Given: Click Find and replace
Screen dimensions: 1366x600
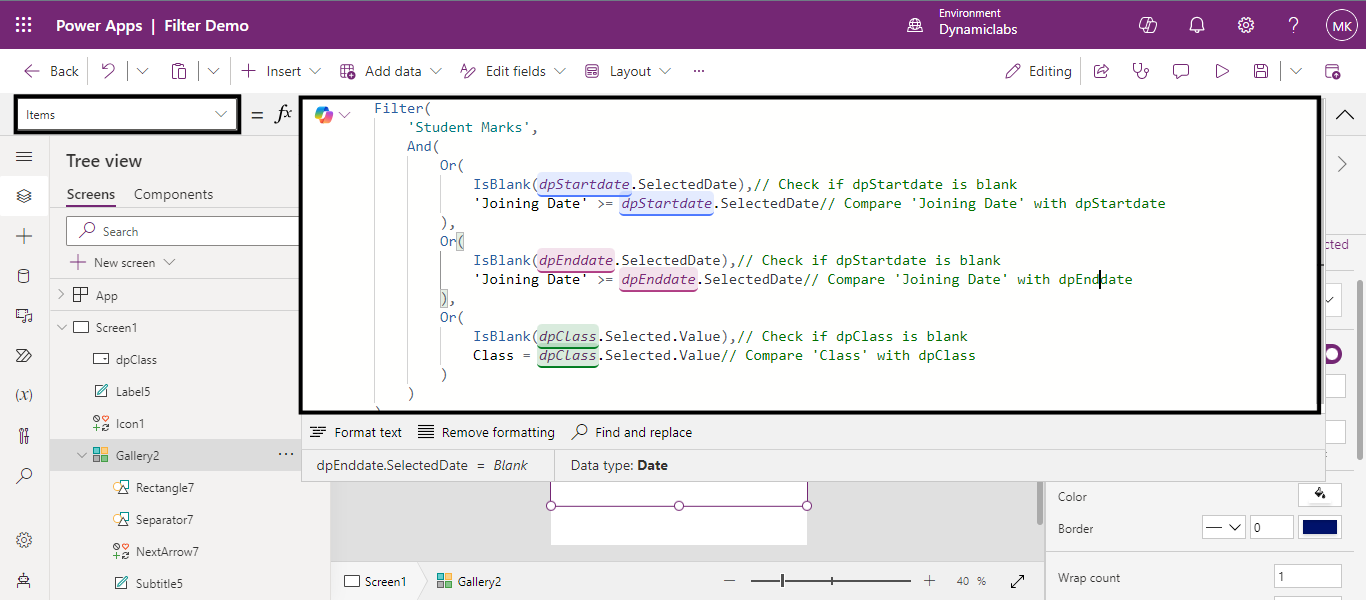Looking at the screenshot, I should pos(632,432).
